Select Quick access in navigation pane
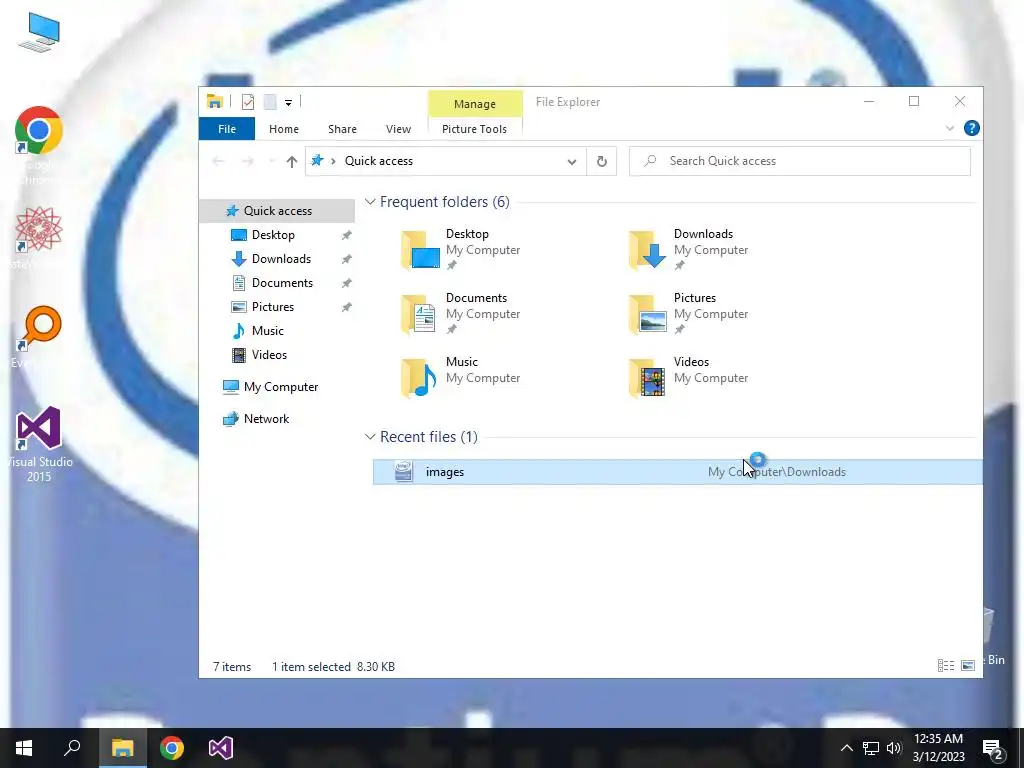Viewport: 1024px width, 768px height. [x=278, y=211]
